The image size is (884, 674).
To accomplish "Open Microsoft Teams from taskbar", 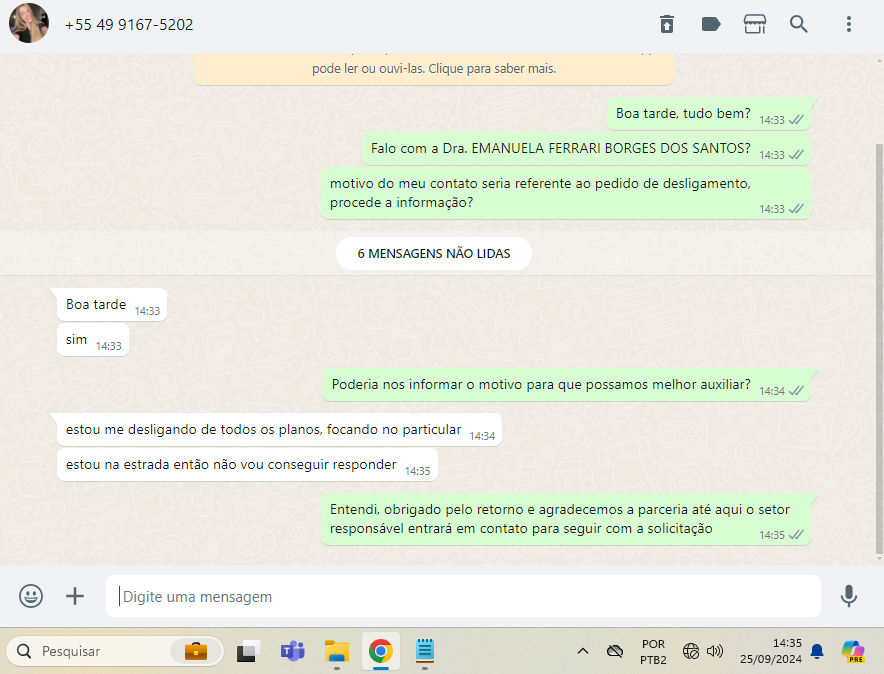I will (293, 651).
